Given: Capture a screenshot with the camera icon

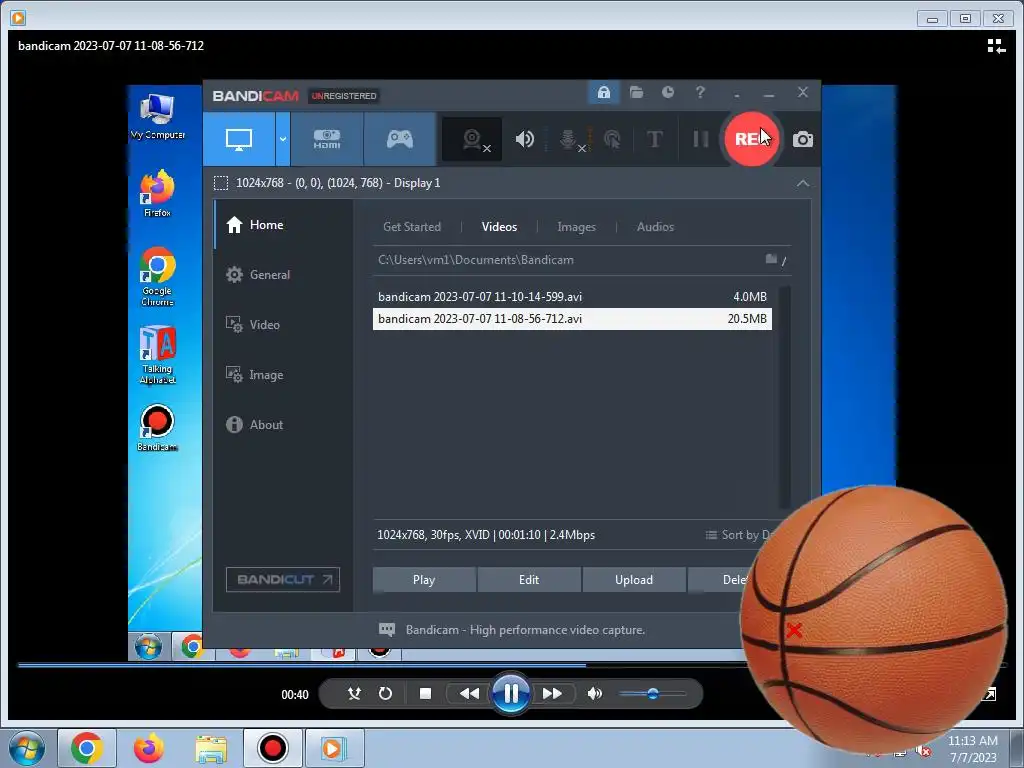Looking at the screenshot, I should coord(803,139).
